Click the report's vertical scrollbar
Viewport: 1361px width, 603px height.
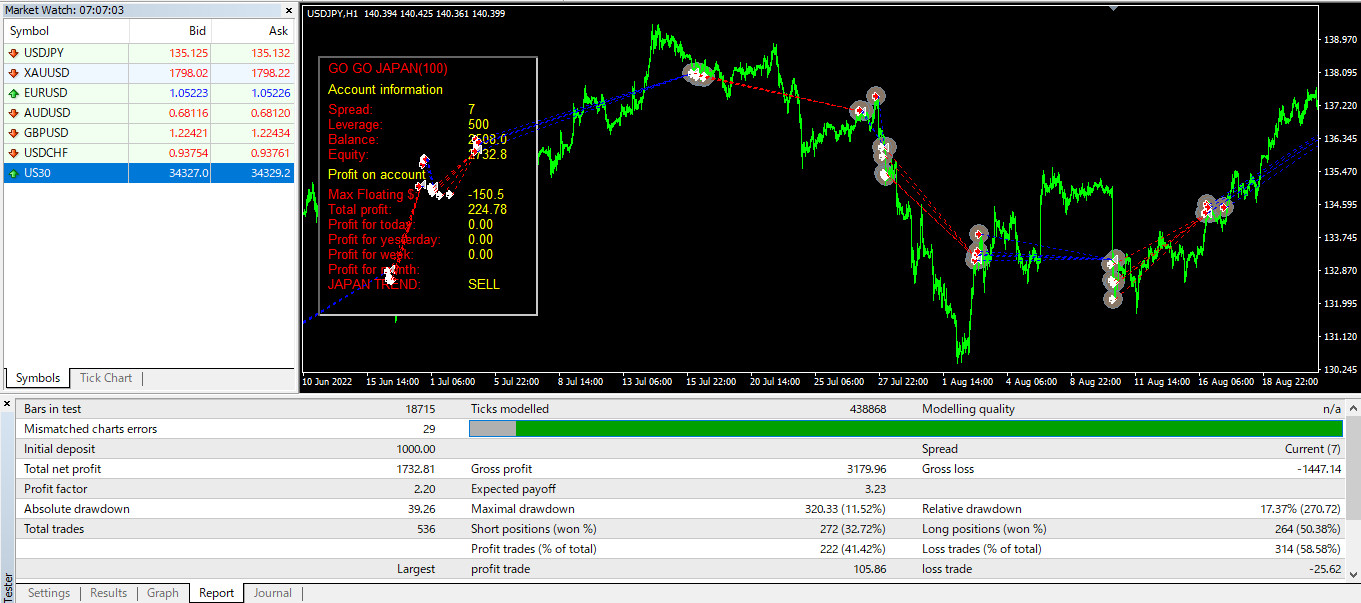tap(1353, 490)
